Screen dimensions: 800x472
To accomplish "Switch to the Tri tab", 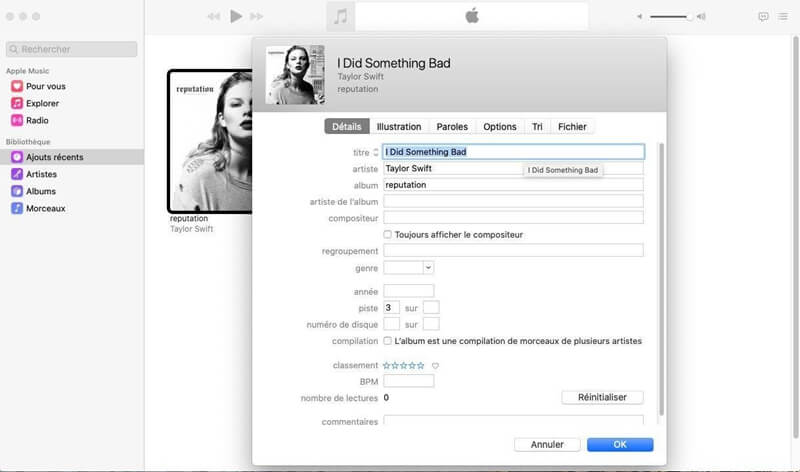I will pyautogui.click(x=537, y=127).
